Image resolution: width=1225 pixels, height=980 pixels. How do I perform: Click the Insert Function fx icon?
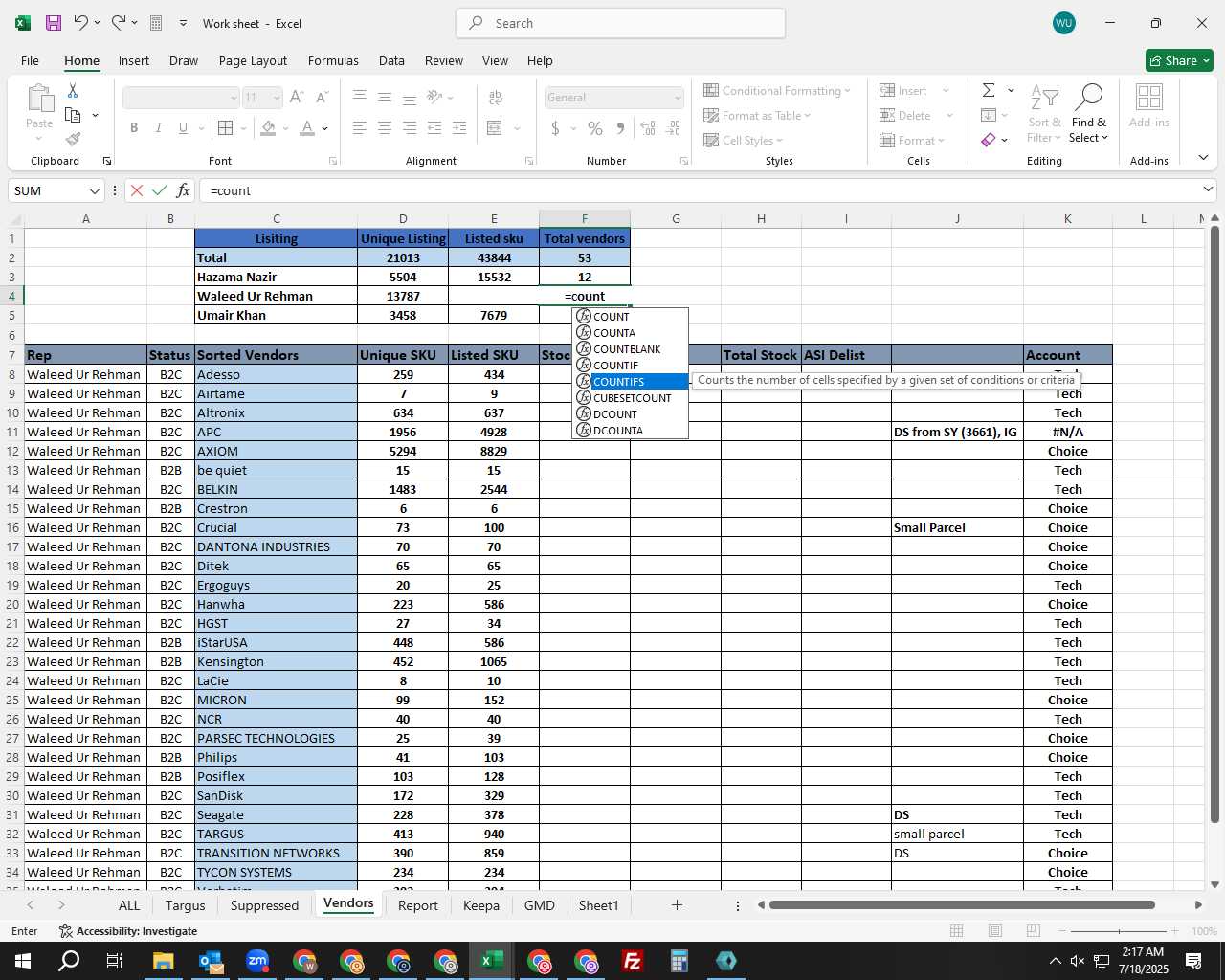[184, 190]
